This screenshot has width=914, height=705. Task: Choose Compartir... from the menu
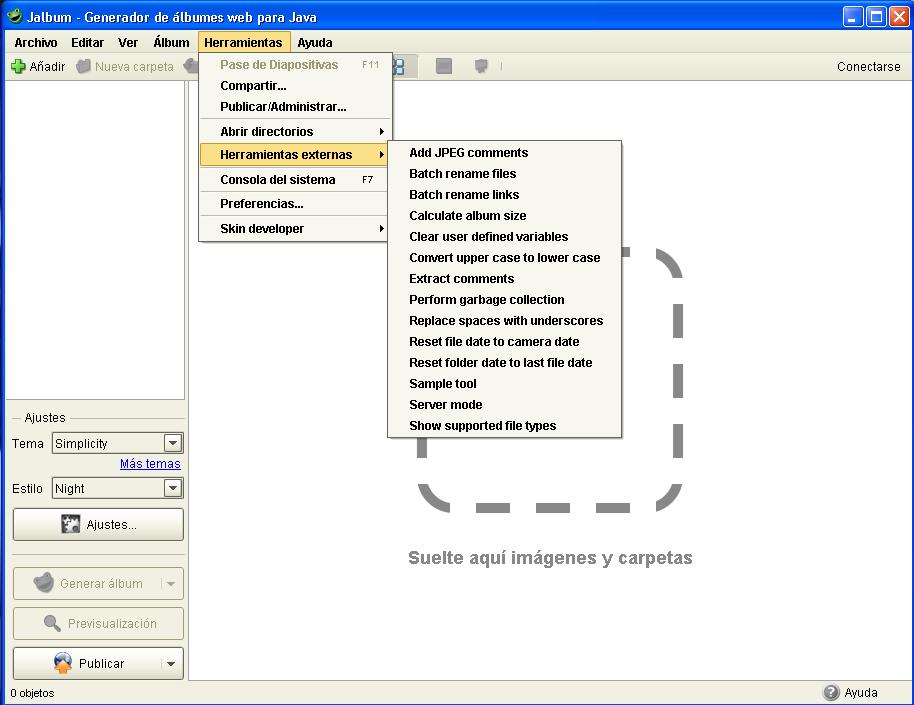coord(293,86)
